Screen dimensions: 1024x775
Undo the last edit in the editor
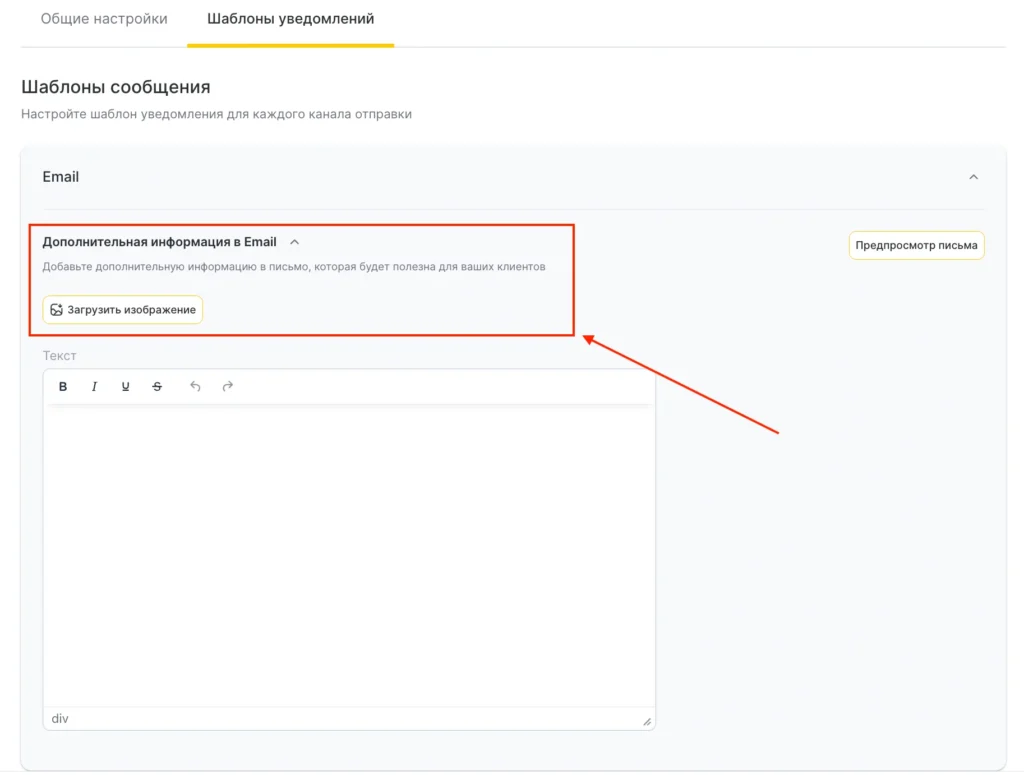coord(195,387)
